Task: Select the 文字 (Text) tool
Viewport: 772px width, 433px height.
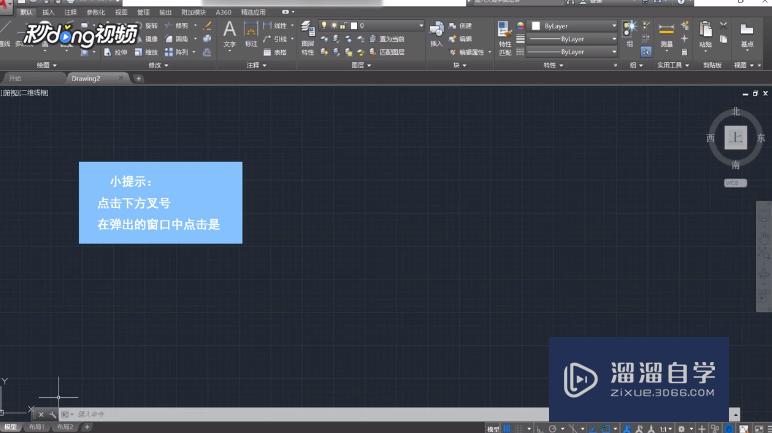Action: tap(229, 33)
